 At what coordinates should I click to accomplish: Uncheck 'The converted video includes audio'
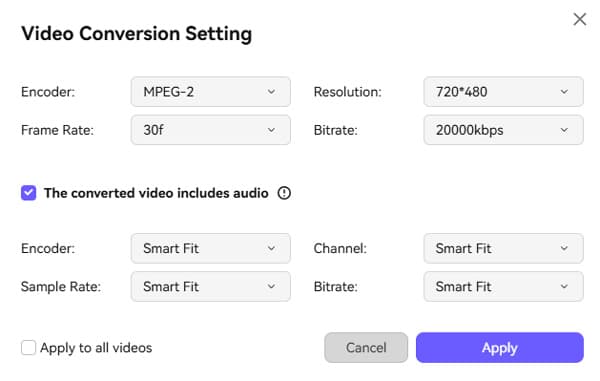point(29,193)
